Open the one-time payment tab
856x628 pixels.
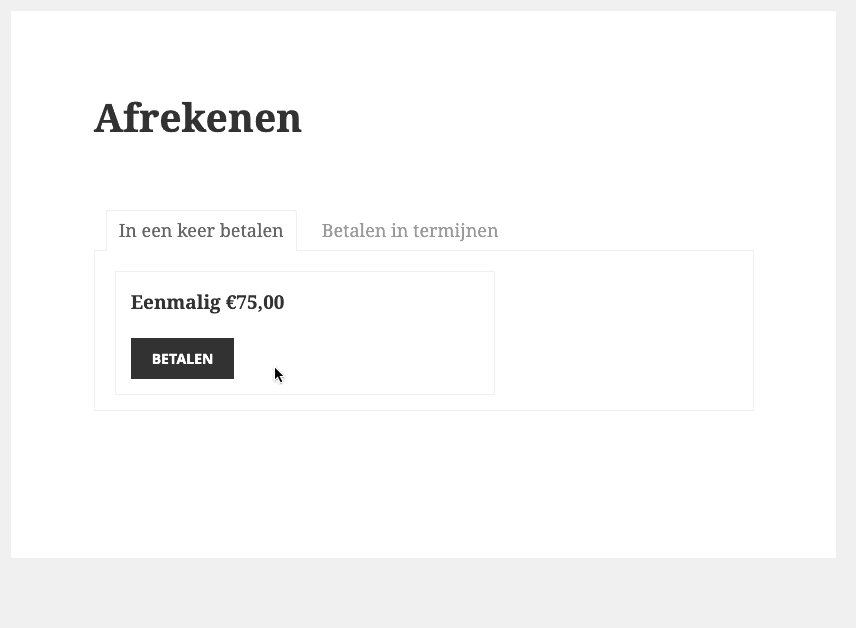pyautogui.click(x=201, y=231)
